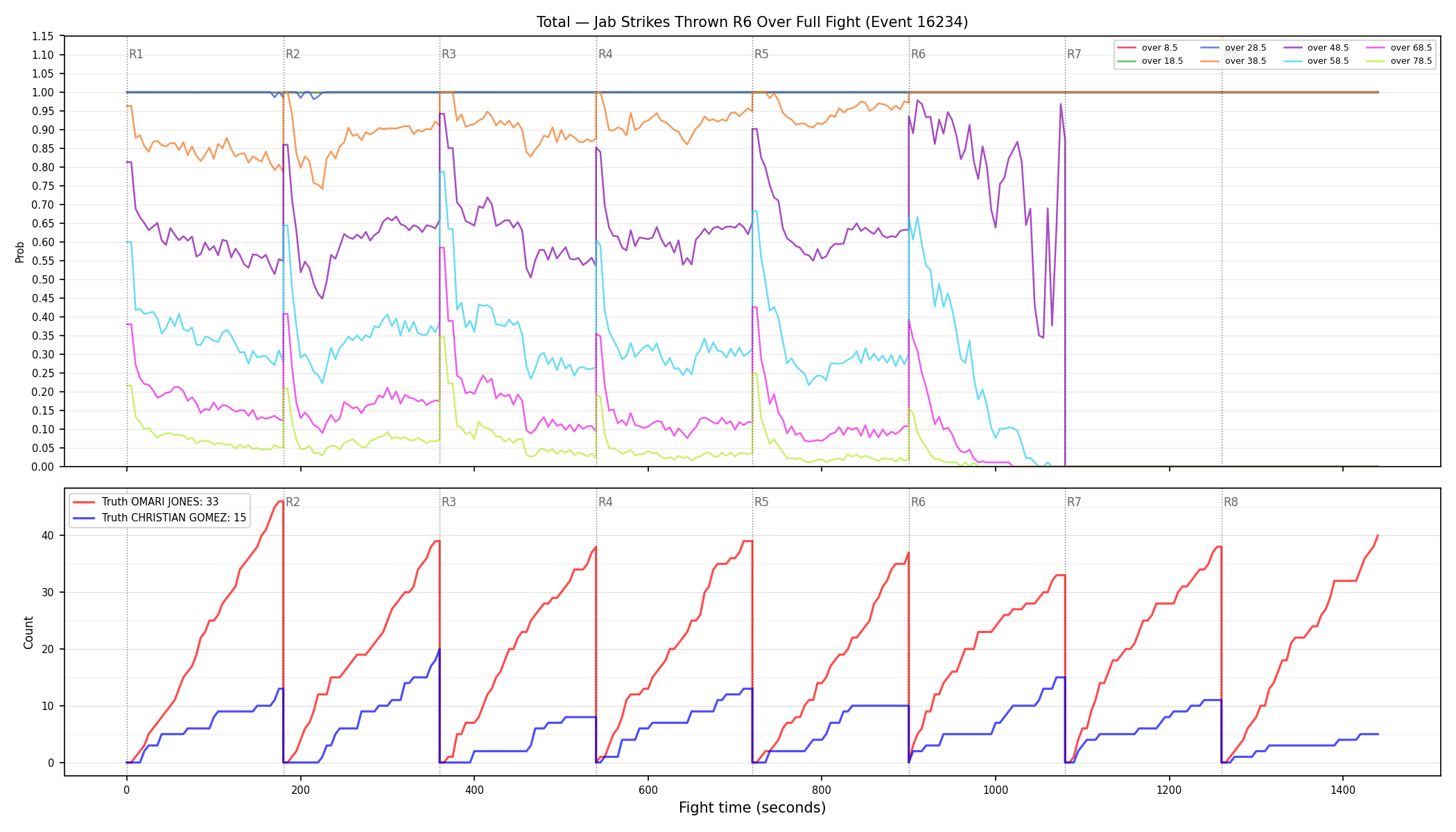Click the R3 round label in the count chart
This screenshot has height=832, width=1456.
(449, 502)
